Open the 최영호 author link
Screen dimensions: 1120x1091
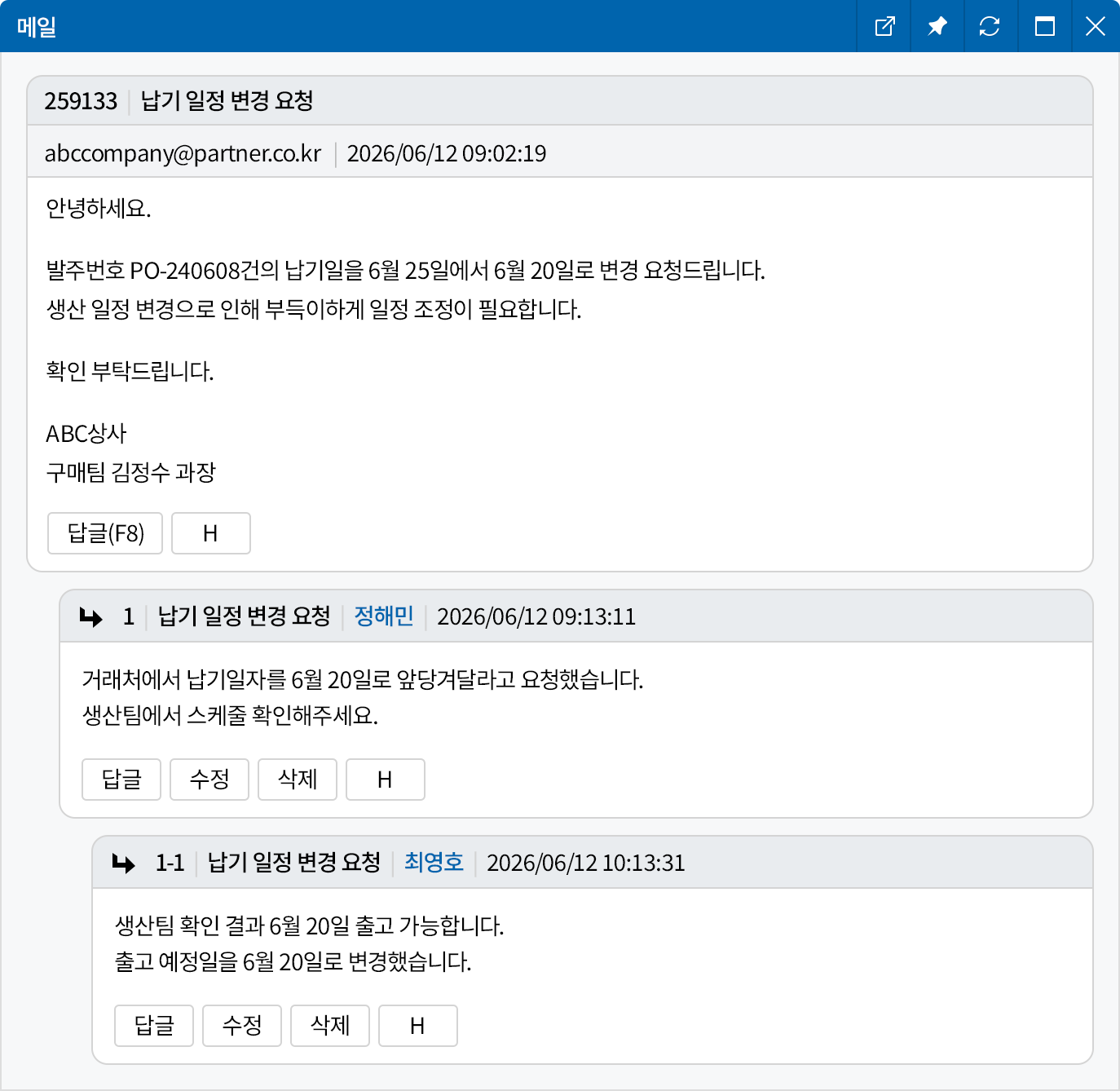click(x=434, y=863)
